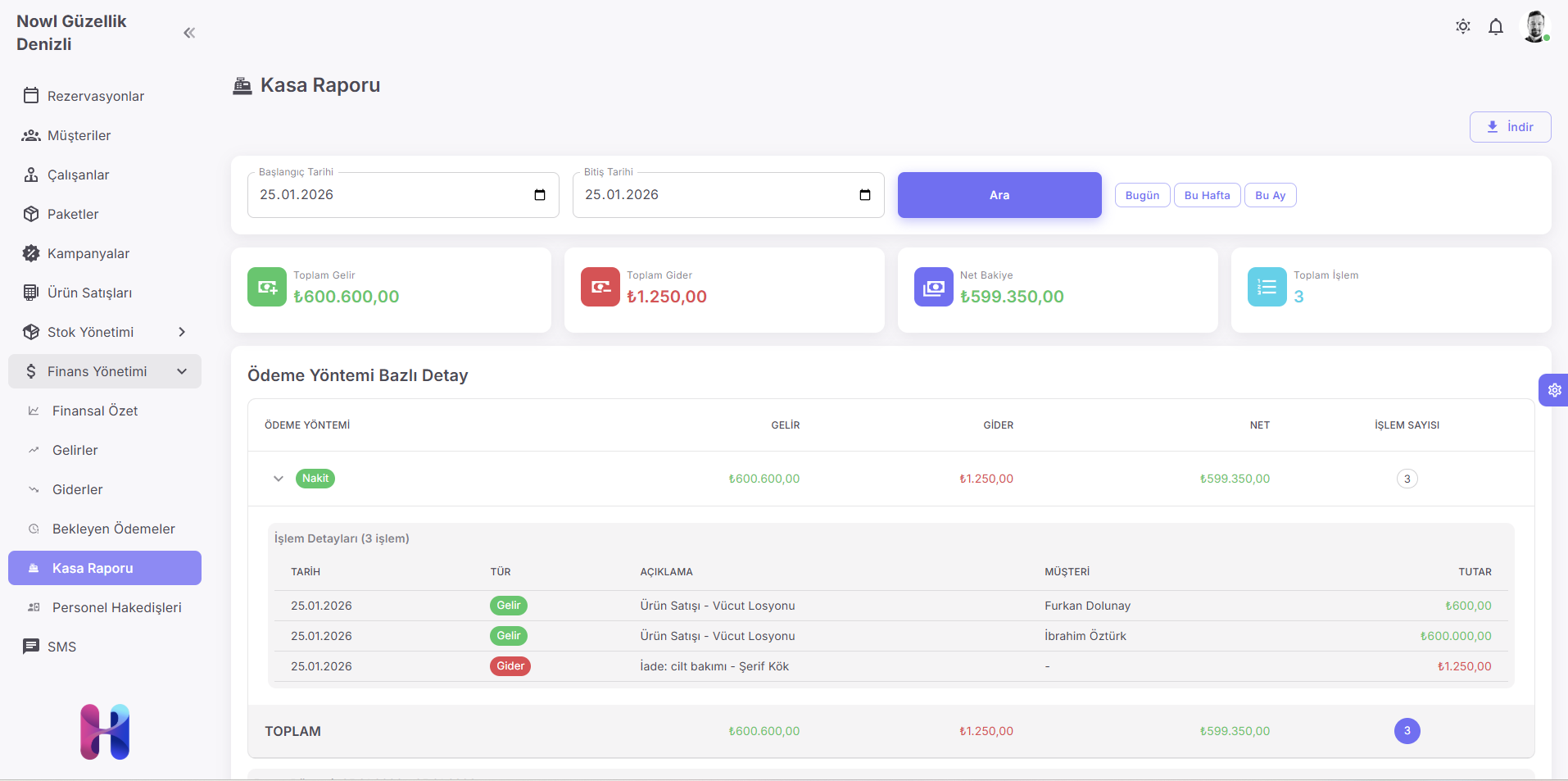This screenshot has width=1568, height=781.
Task: Select the Bu Hafta quick filter
Action: (x=1207, y=195)
